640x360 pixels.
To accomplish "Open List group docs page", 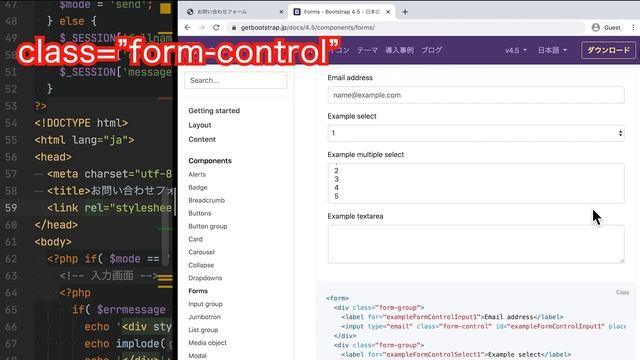I will pos(203,330).
